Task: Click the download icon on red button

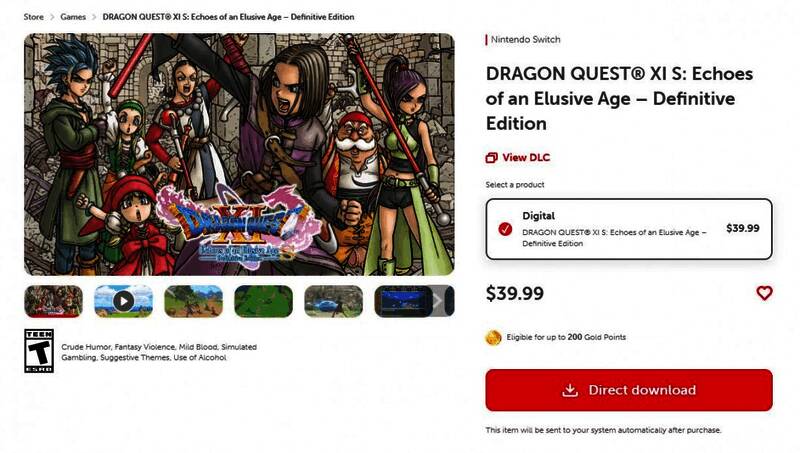Action: 570,390
